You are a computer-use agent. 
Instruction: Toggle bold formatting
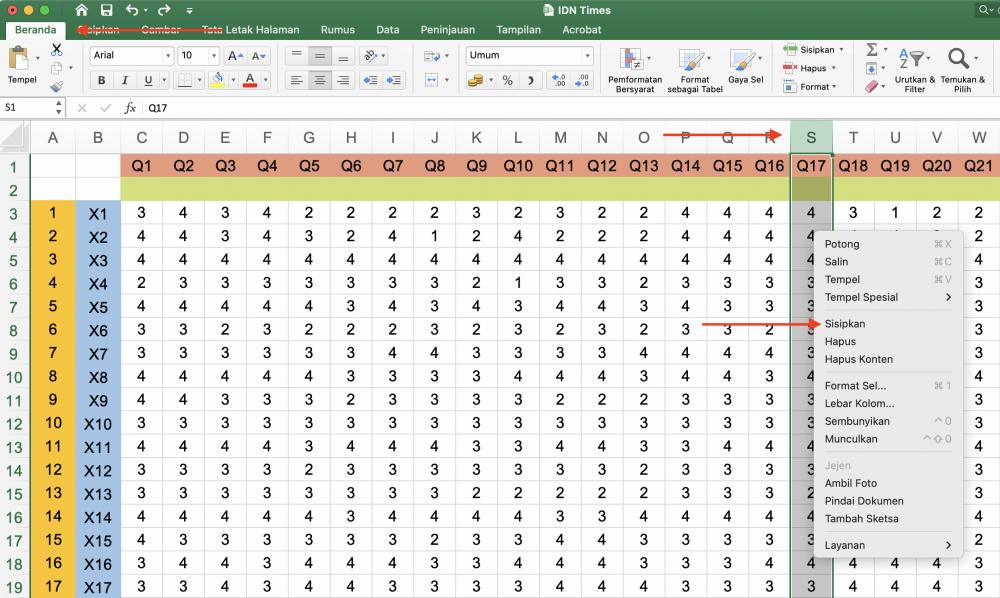103,79
